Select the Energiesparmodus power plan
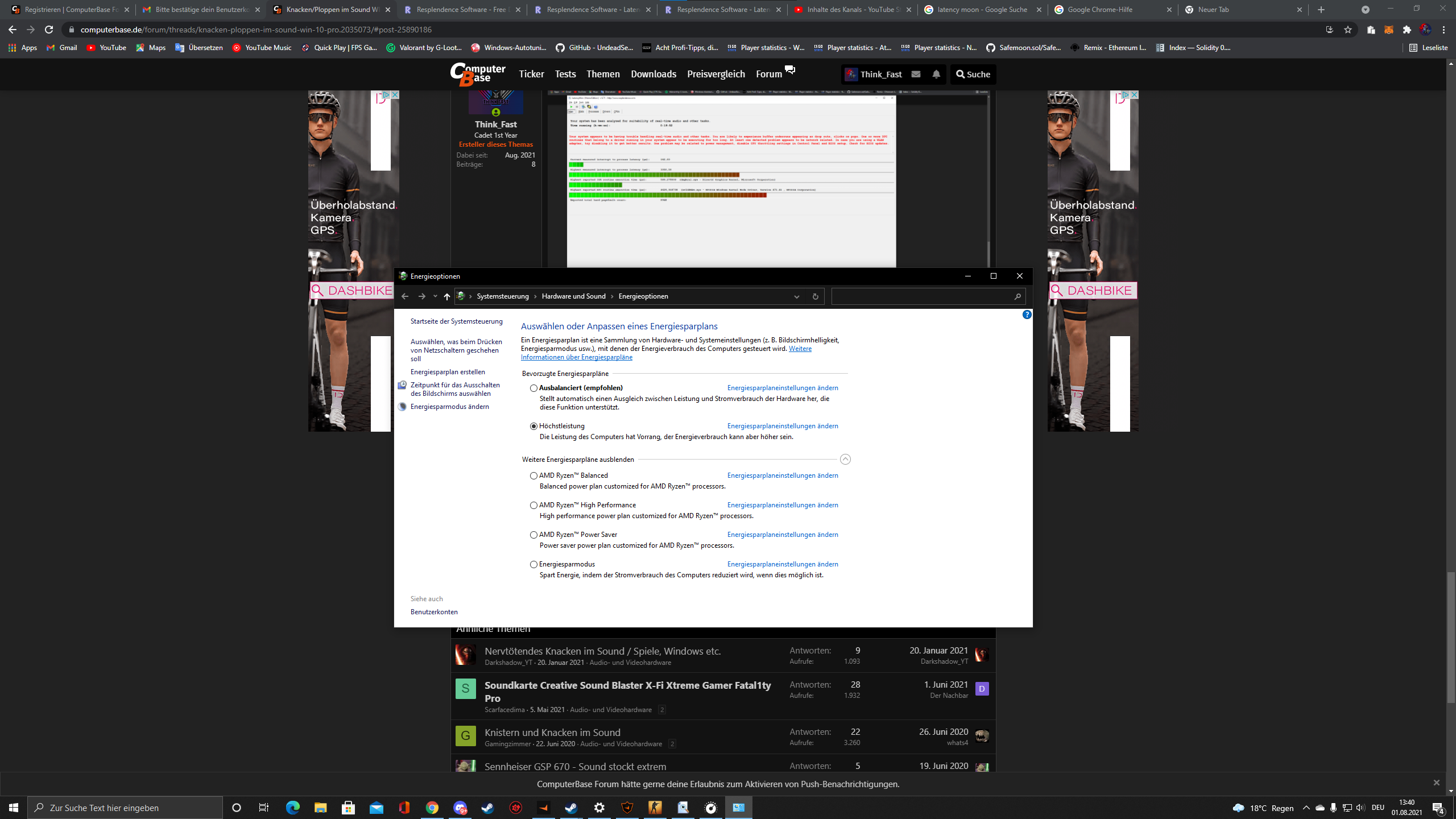The width and height of the screenshot is (1456, 819). tap(533, 564)
